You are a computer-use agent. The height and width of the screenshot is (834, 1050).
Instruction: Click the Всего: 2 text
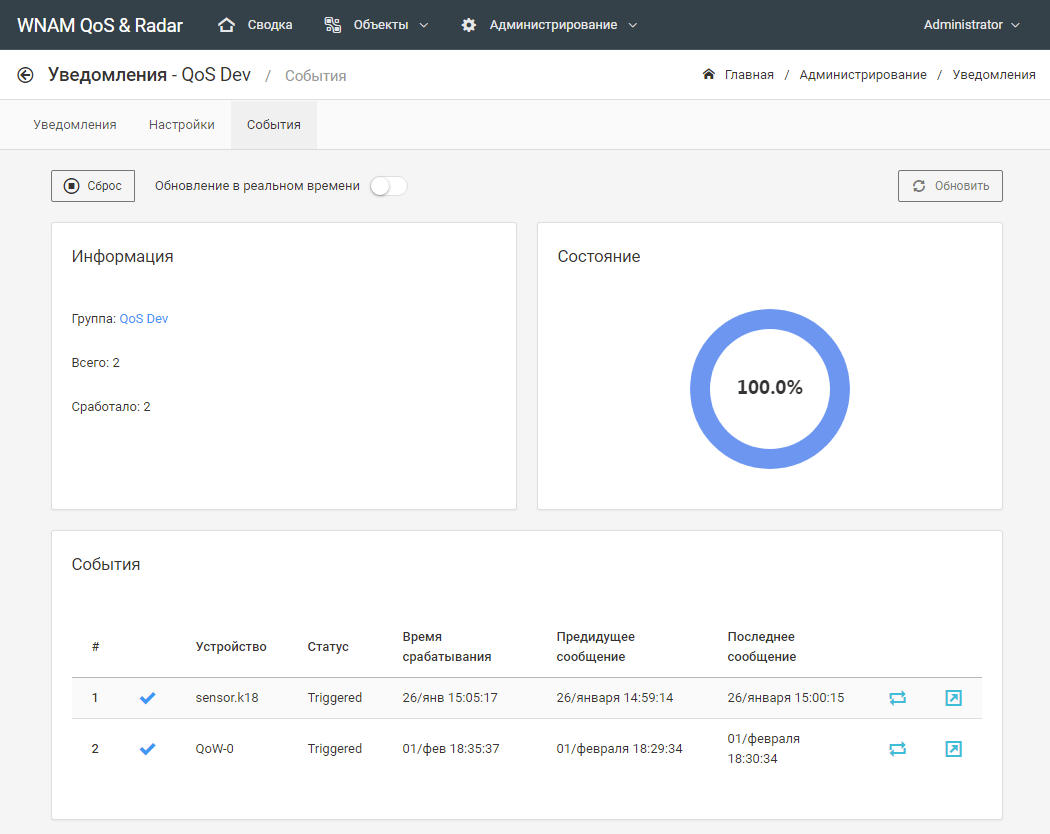pos(96,363)
